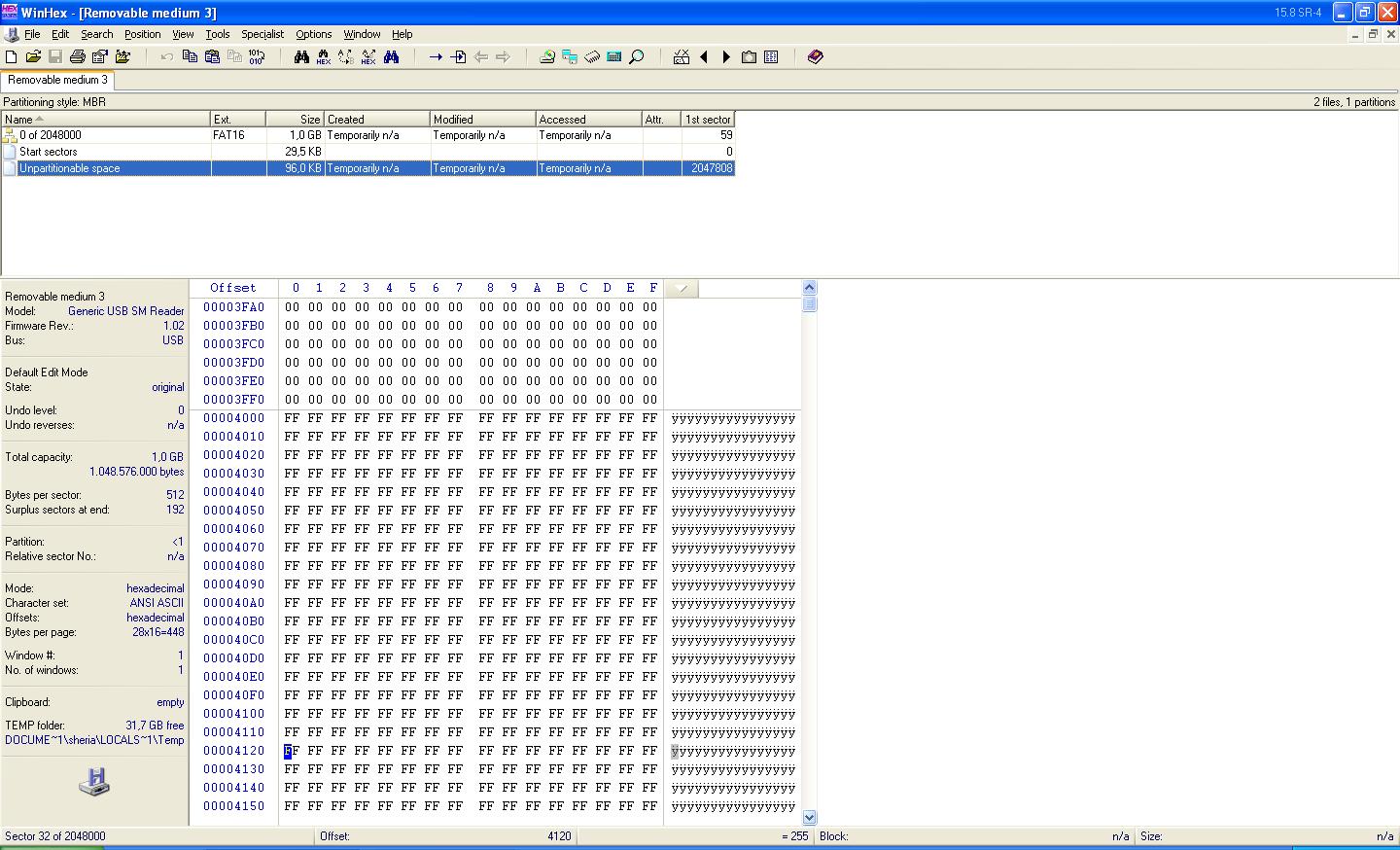The width and height of the screenshot is (1400, 850).
Task: Restore the inner document window
Action: pyautogui.click(x=1374, y=34)
